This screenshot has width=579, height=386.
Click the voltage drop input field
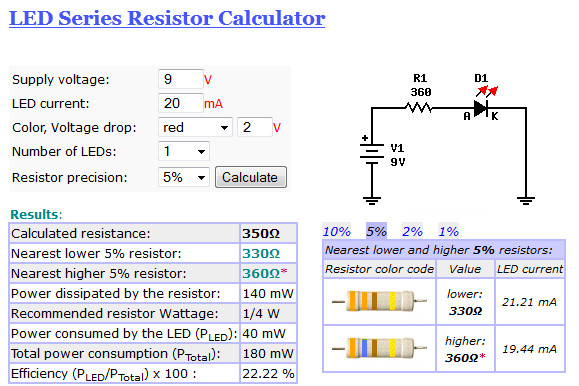tap(255, 127)
